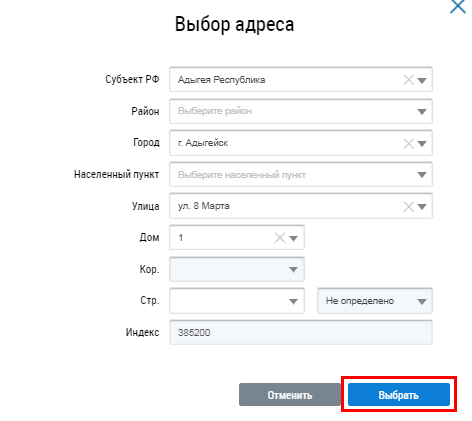Click the Выбрать button
The image size is (472, 421).
[399, 395]
